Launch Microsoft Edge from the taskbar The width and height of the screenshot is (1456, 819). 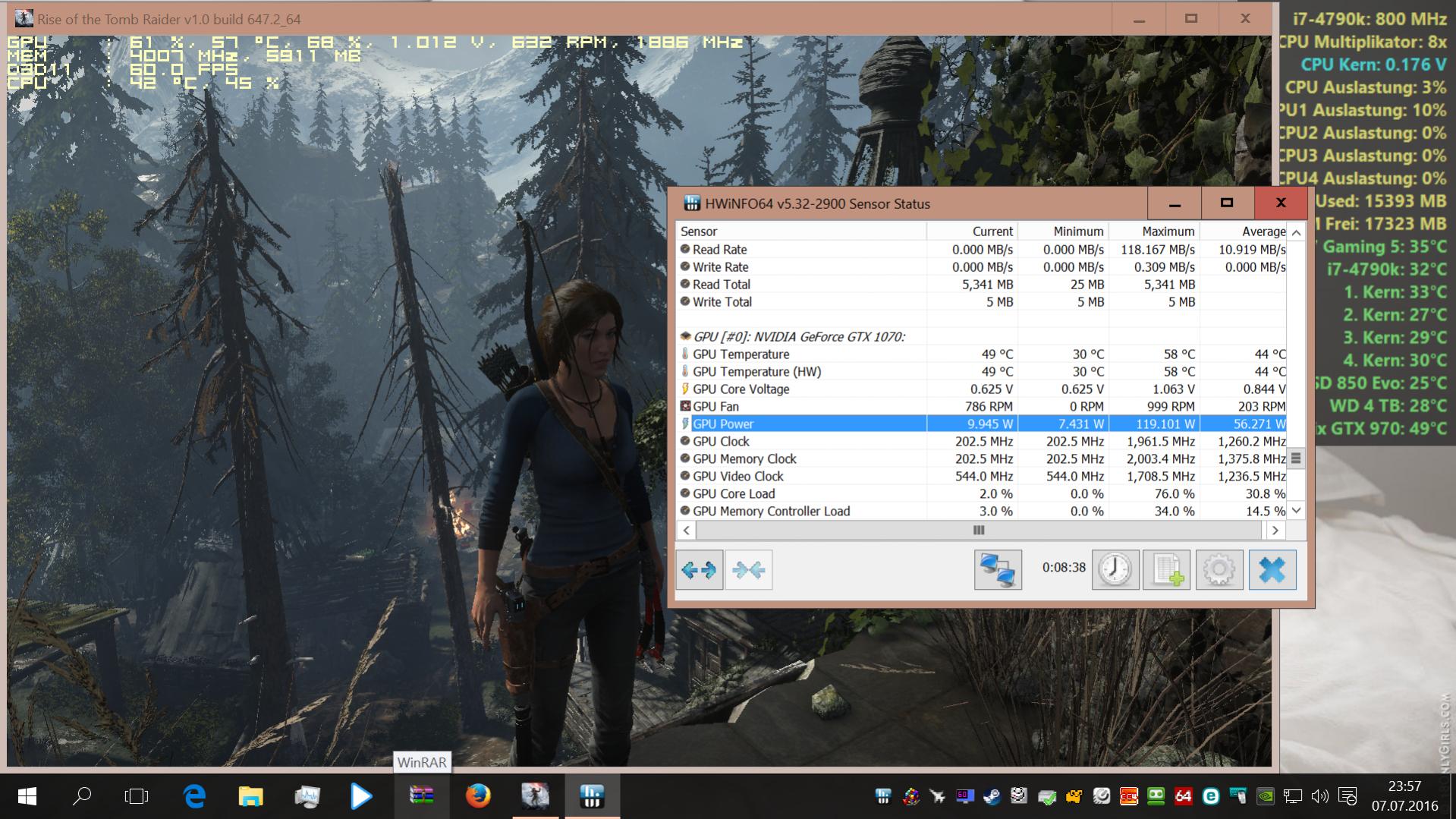coord(195,796)
